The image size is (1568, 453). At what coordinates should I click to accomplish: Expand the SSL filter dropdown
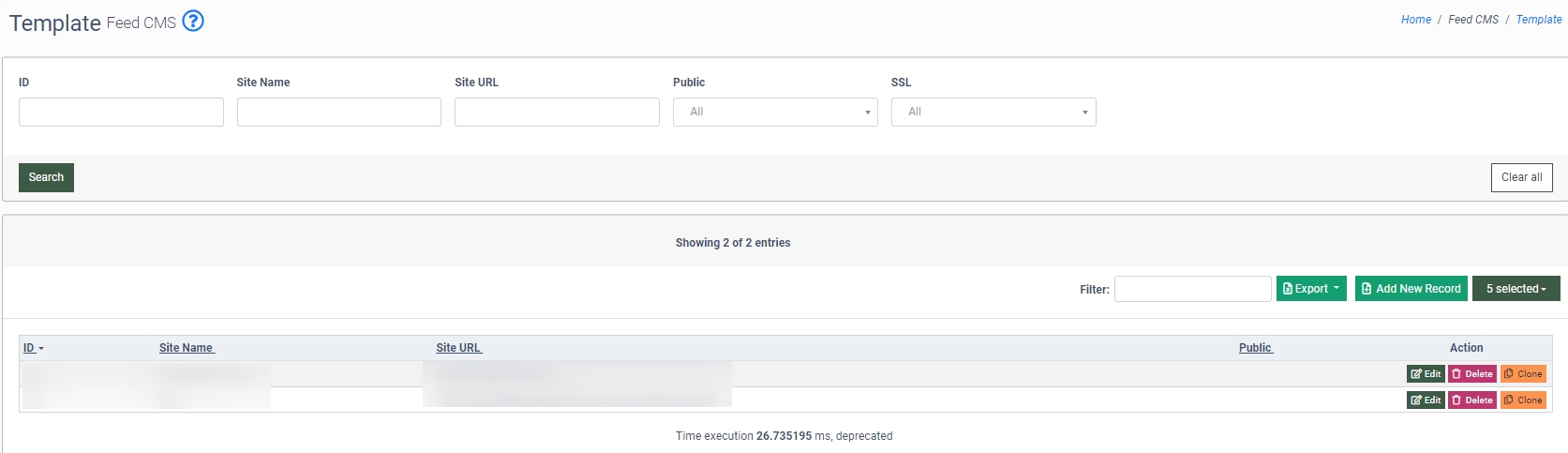tap(993, 113)
